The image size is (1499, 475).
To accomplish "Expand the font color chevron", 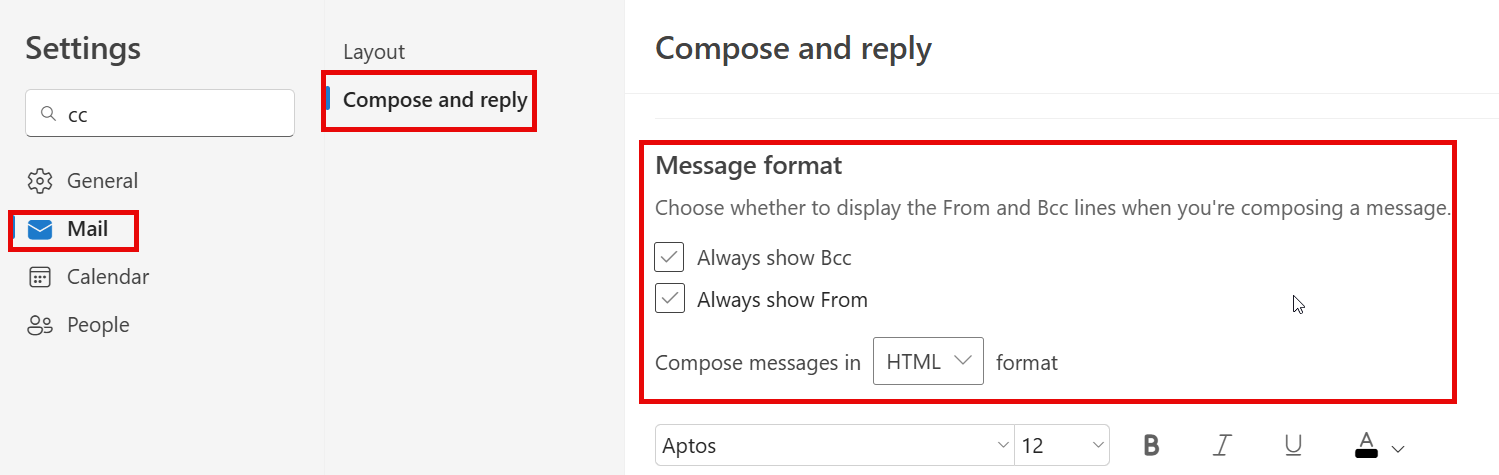I will pyautogui.click(x=1398, y=449).
